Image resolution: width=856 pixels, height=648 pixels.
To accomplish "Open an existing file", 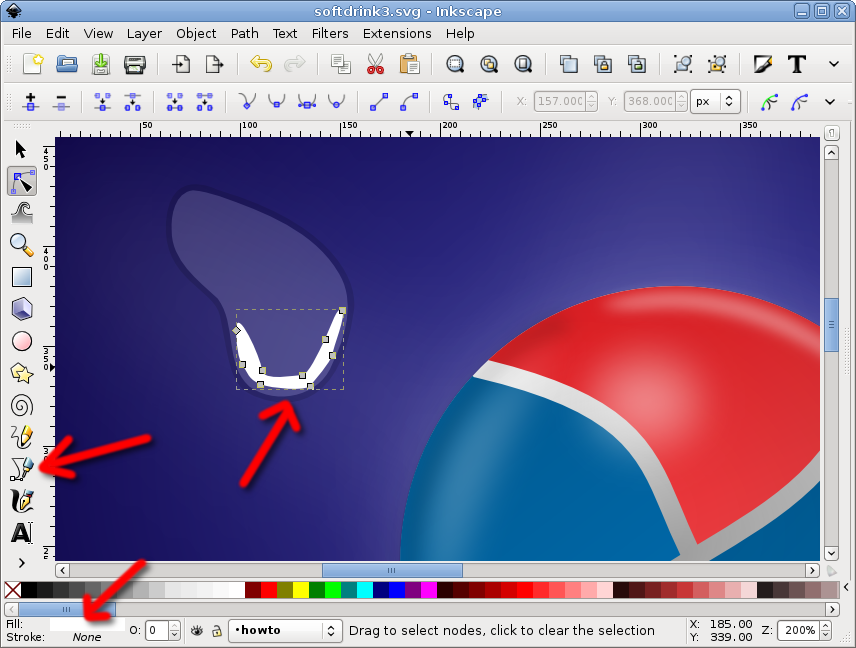I will pyautogui.click(x=67, y=64).
